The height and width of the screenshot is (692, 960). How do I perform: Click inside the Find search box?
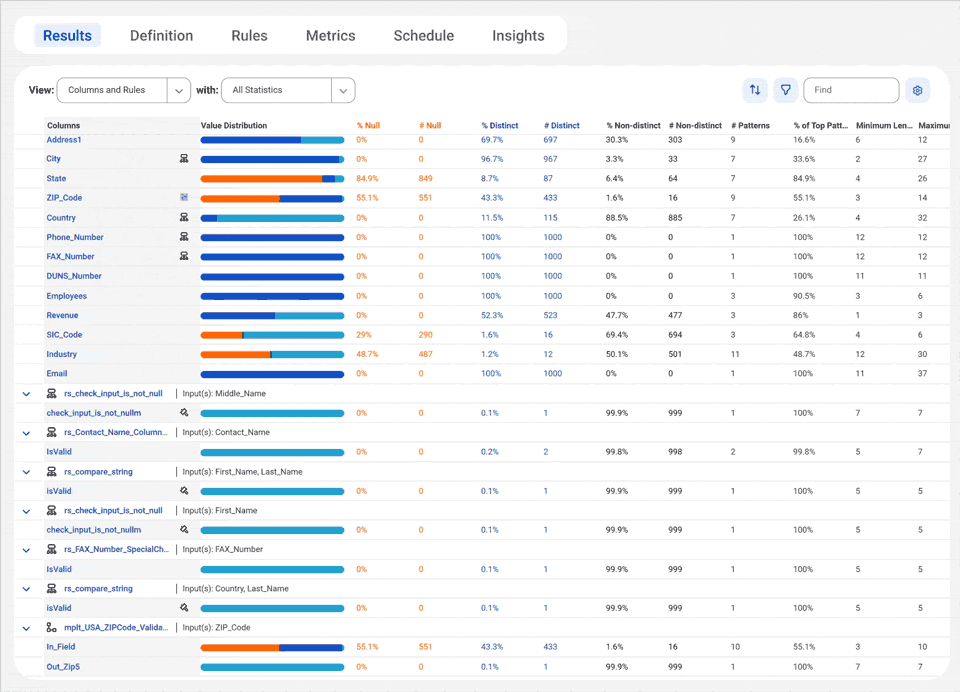851,90
